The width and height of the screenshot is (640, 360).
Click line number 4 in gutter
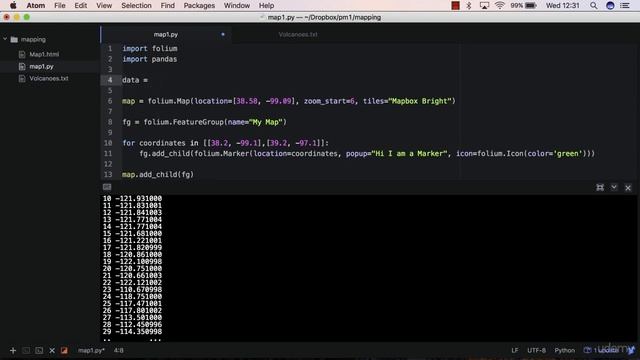click(110, 80)
